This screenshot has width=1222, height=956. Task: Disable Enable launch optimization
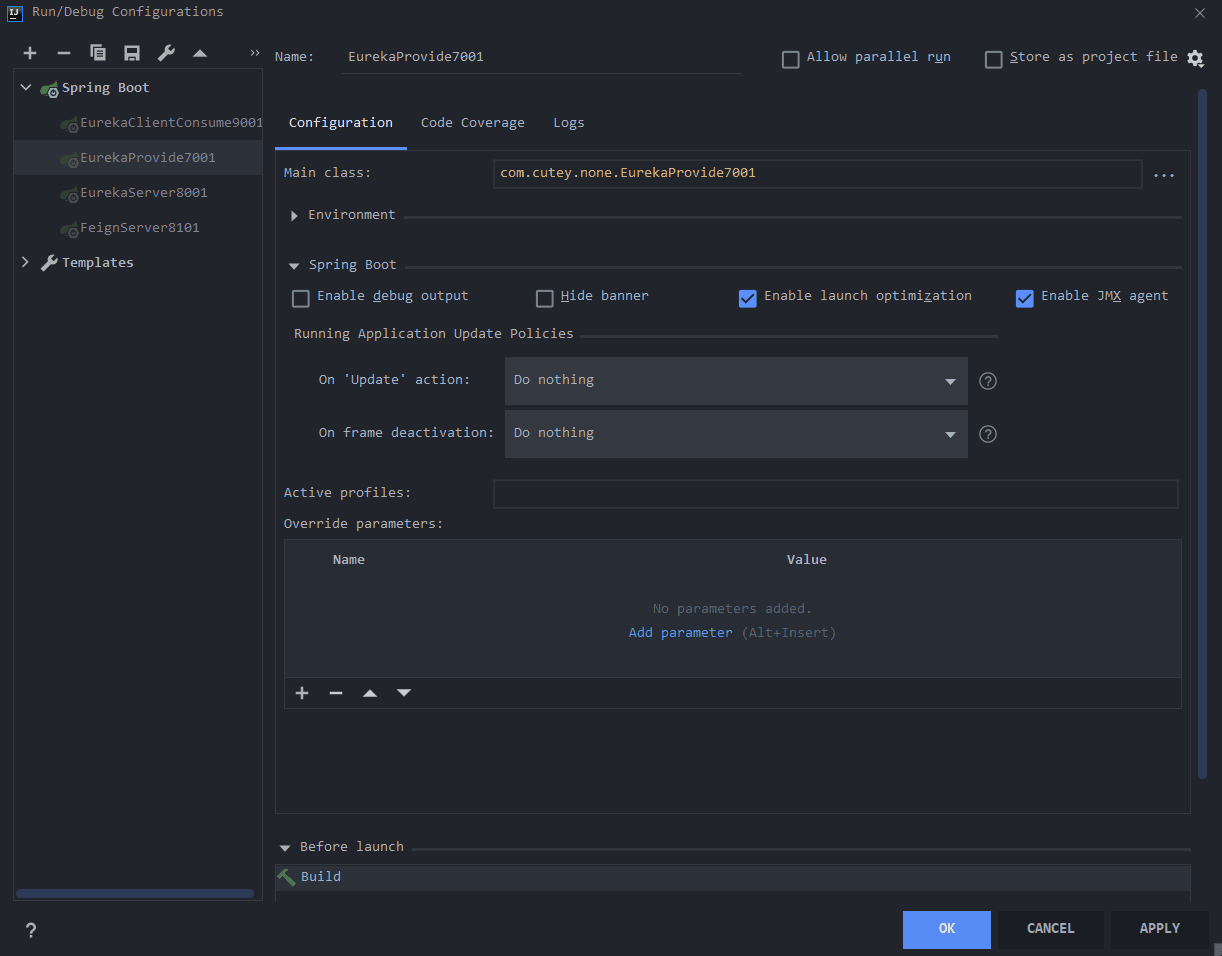(747, 298)
